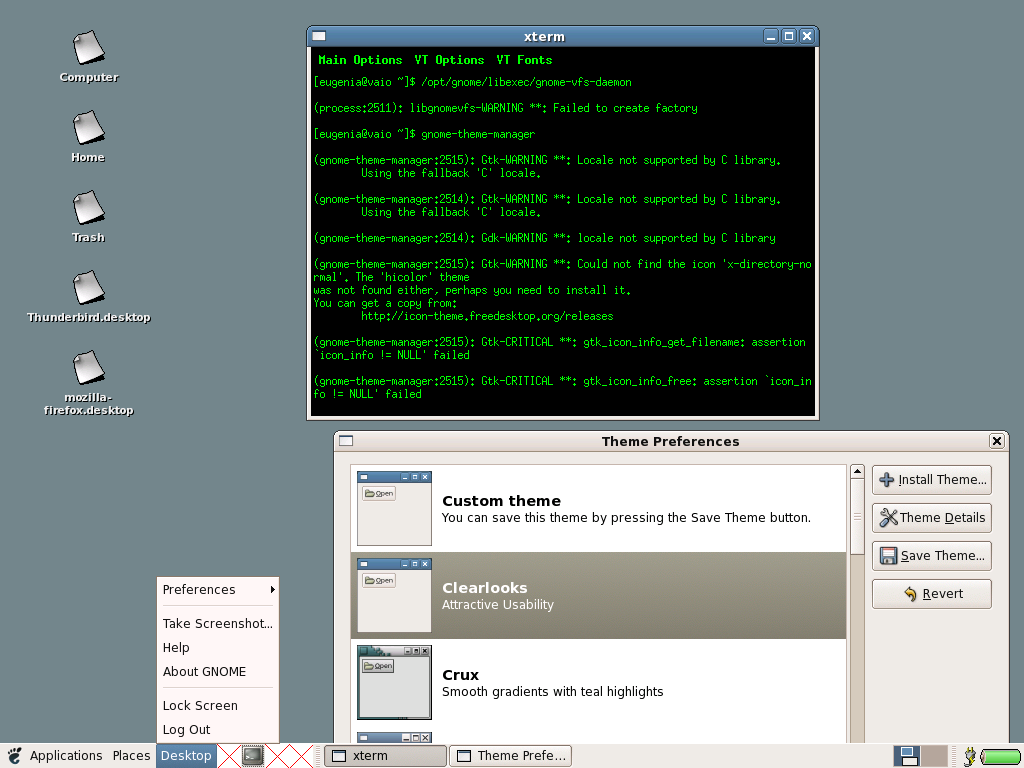Select the Trash icon on desktop
Screen dimensions: 1024x768
coord(88,207)
